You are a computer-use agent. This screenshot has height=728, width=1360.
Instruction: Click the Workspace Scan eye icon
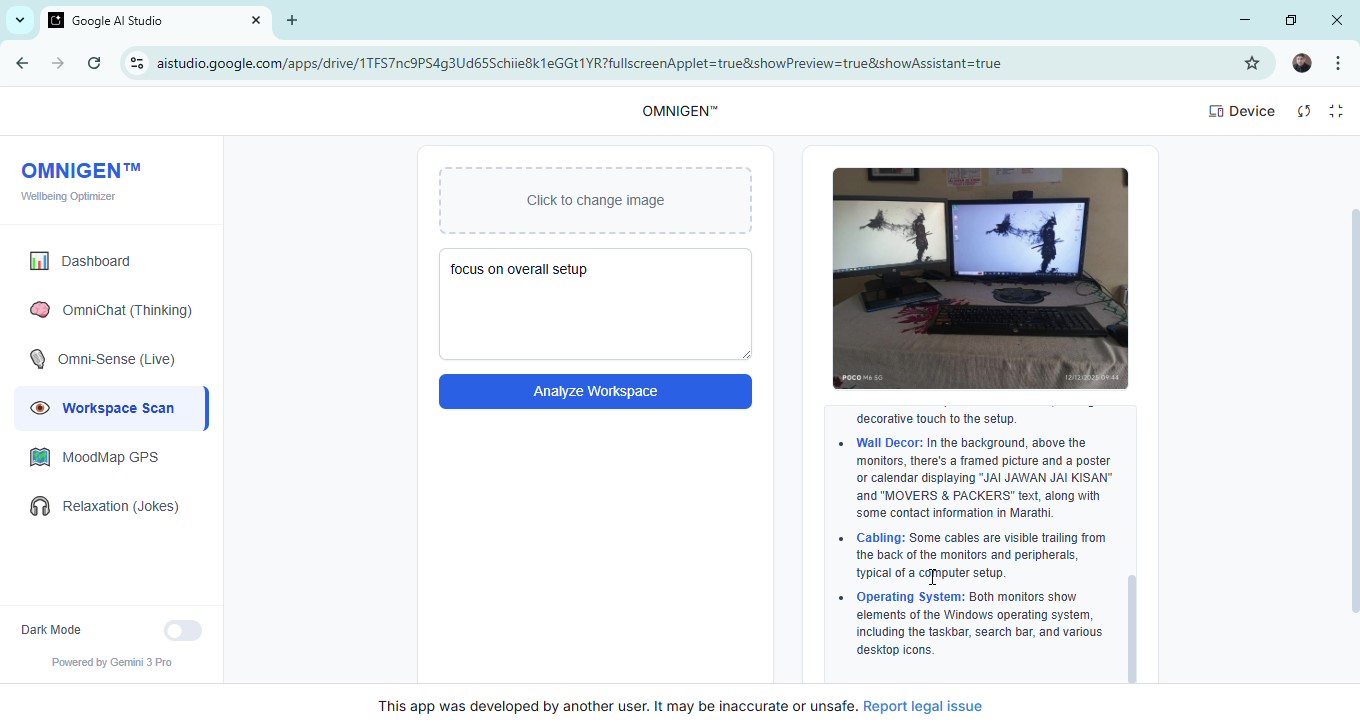pyautogui.click(x=40, y=409)
